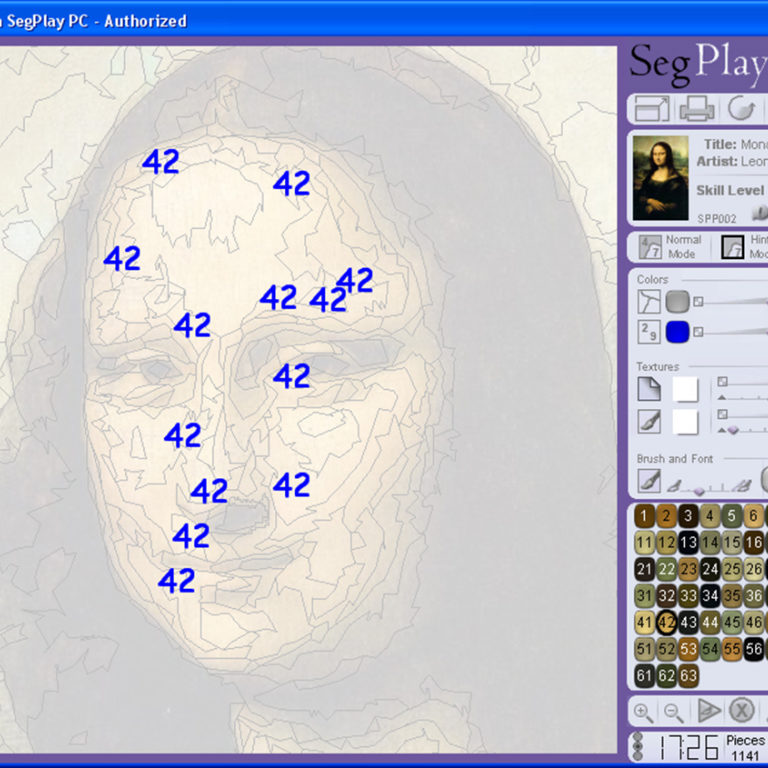Click the Skill Level label
The image size is (768, 768).
pyautogui.click(x=730, y=190)
